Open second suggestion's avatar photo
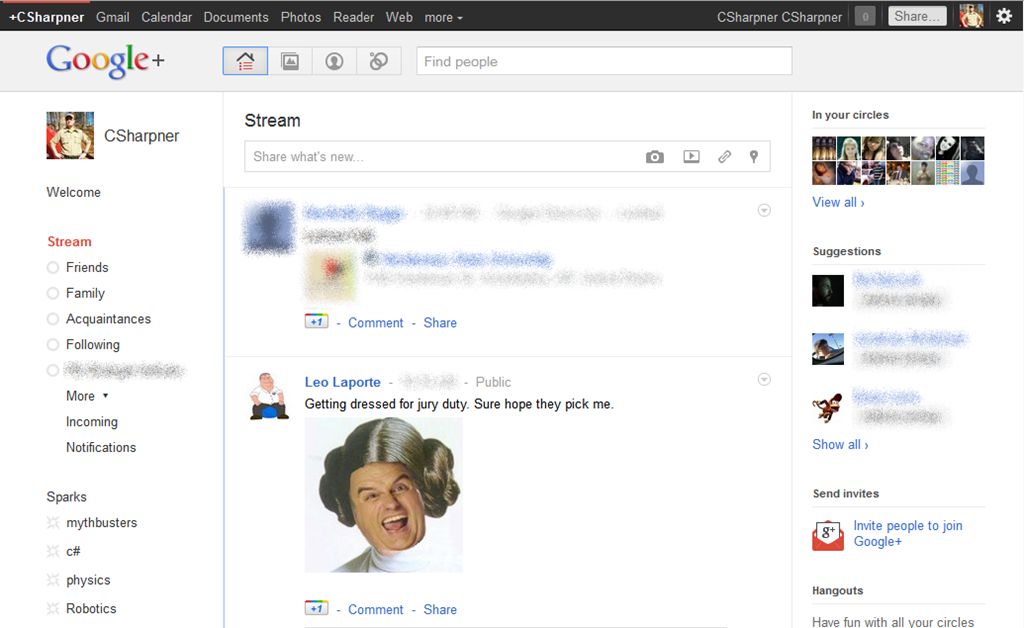 [x=828, y=349]
